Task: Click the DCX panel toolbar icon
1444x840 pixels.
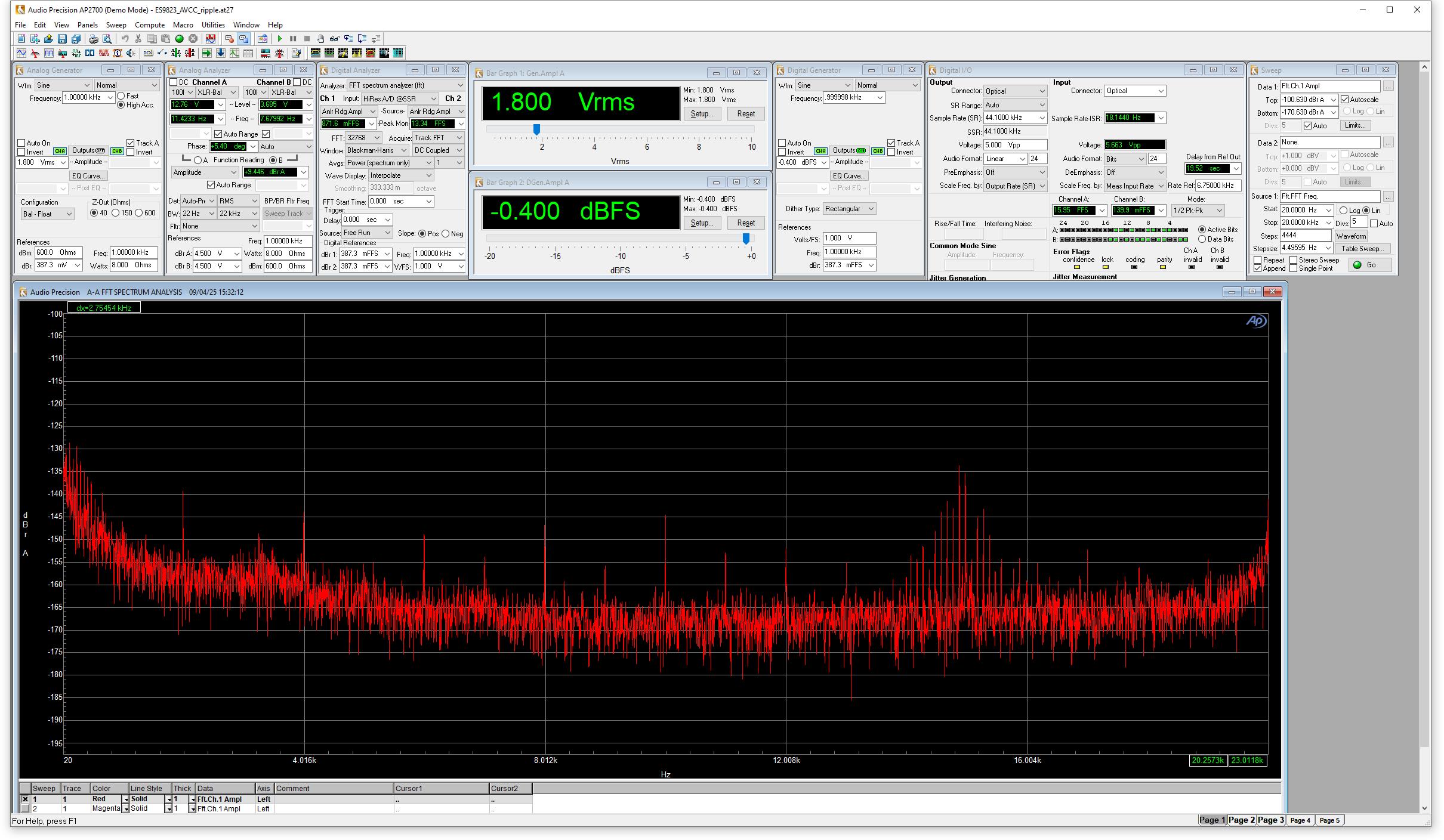Action: [x=148, y=53]
